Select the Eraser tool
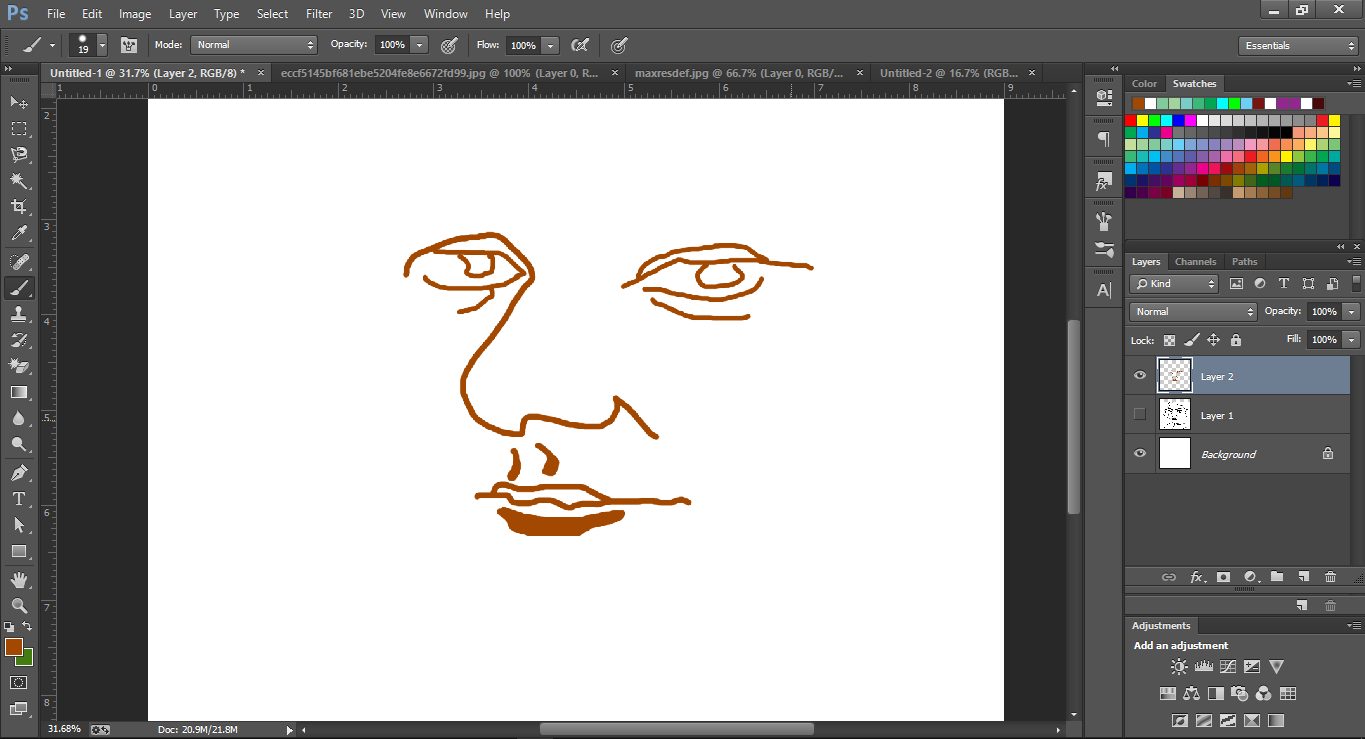The image size is (1365, 739). pos(19,366)
